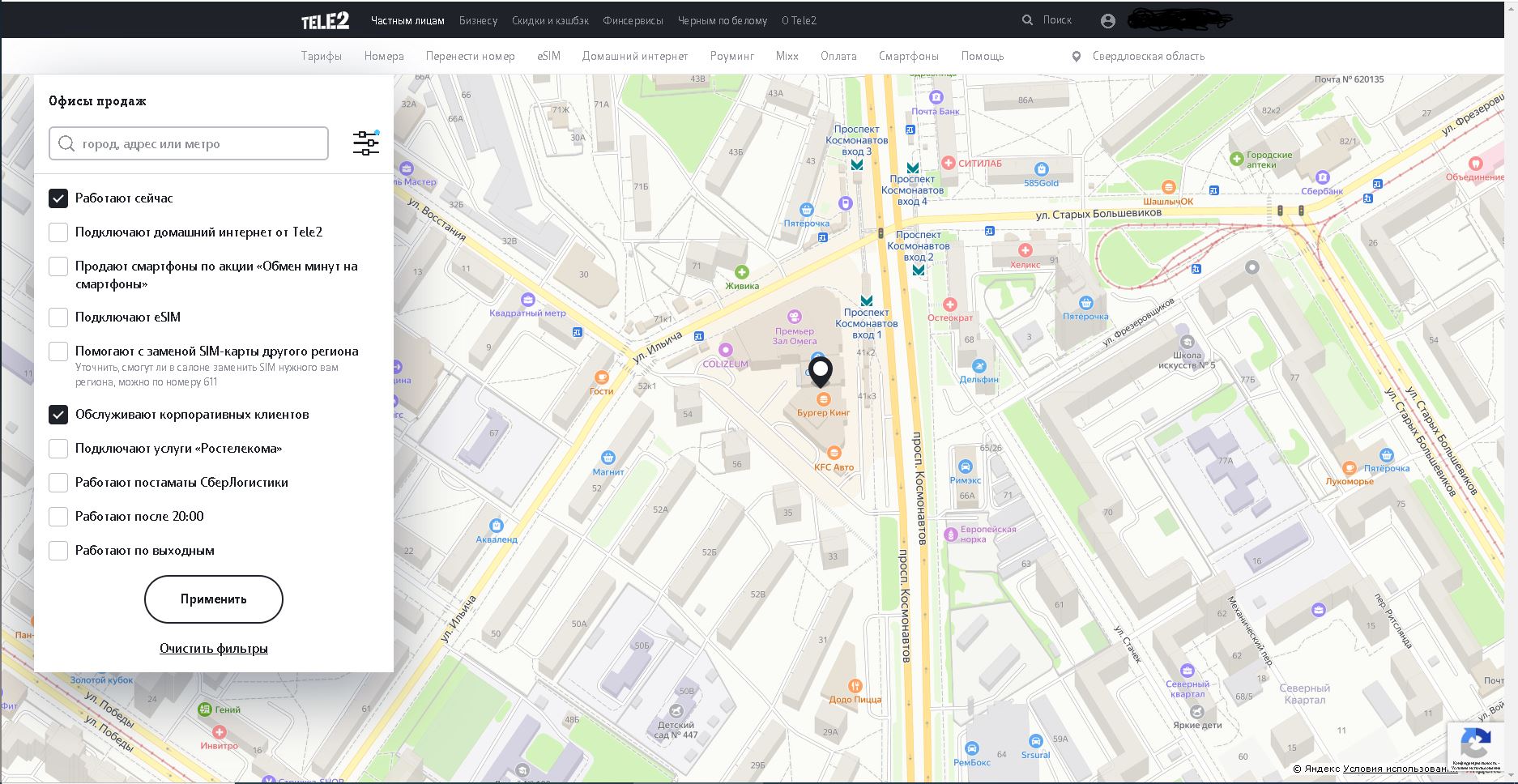The height and width of the screenshot is (784, 1518).
Task: Check Работают постаматы СберЛогистики checkbox
Action: (x=58, y=483)
